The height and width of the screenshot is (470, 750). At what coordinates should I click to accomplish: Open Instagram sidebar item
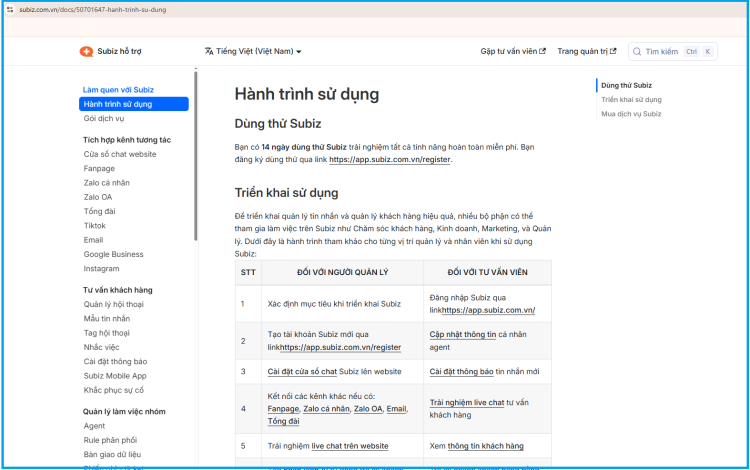pyautogui.click(x=101, y=269)
